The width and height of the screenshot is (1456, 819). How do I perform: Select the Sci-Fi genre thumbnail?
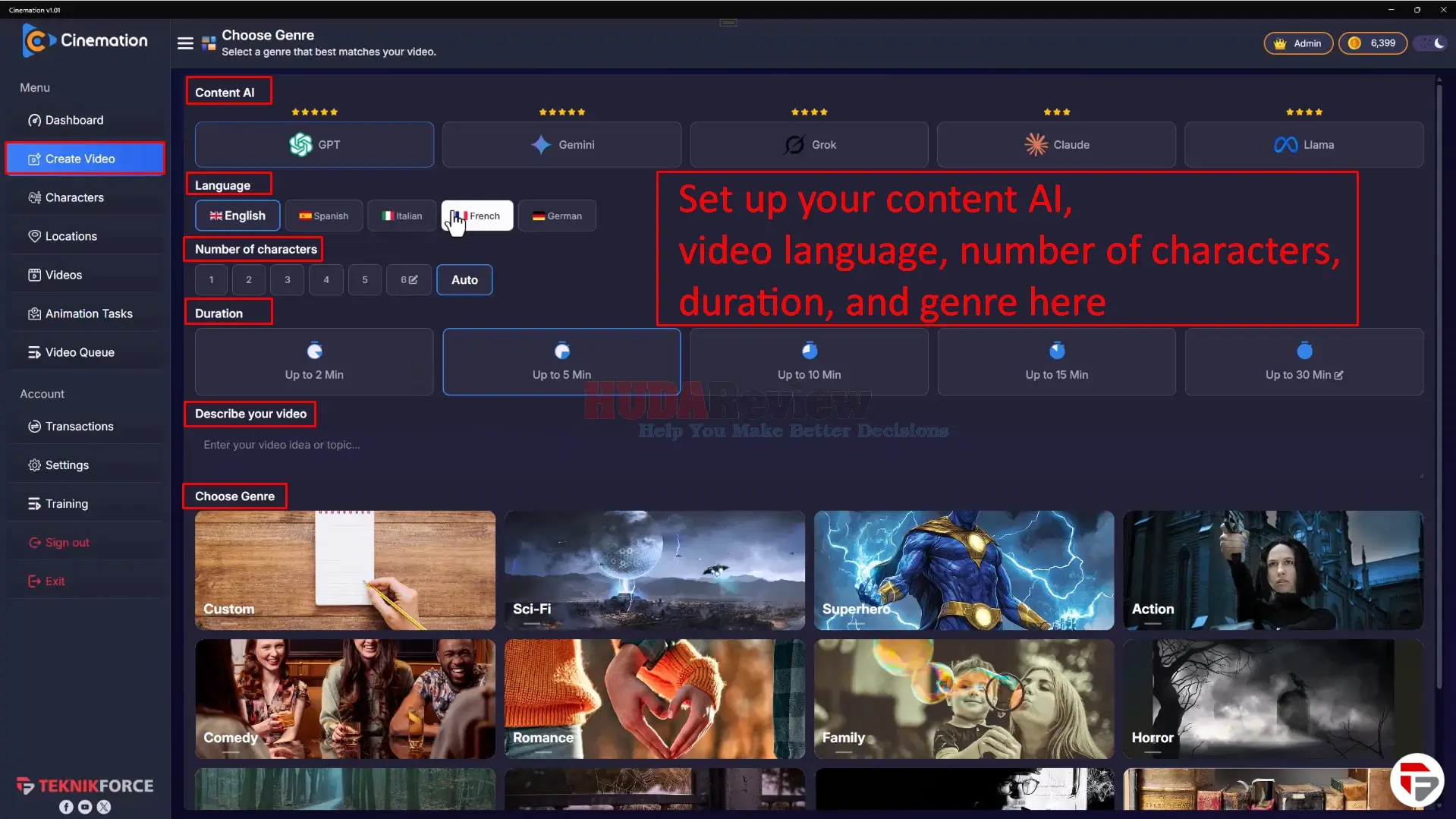654,570
